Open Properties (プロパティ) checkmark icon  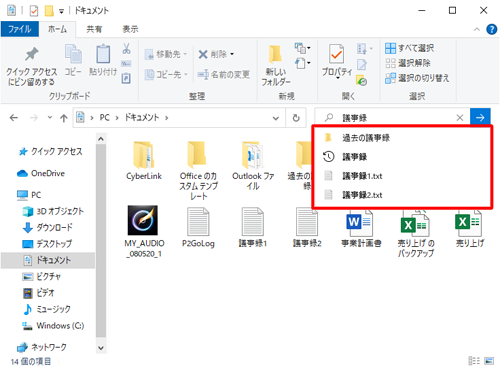(x=337, y=55)
